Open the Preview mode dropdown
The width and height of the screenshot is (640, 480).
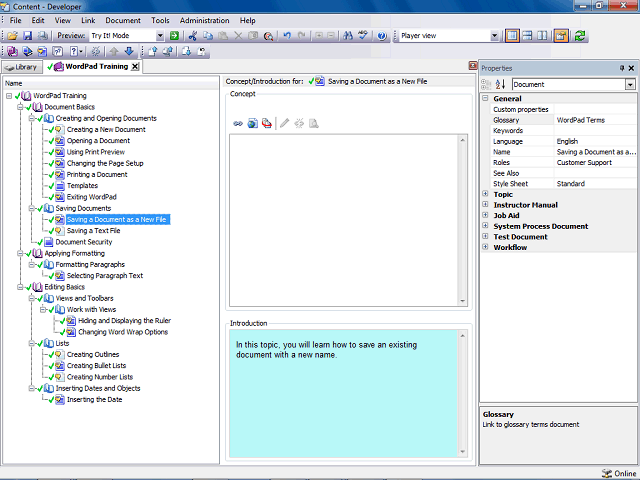[x=160, y=36]
